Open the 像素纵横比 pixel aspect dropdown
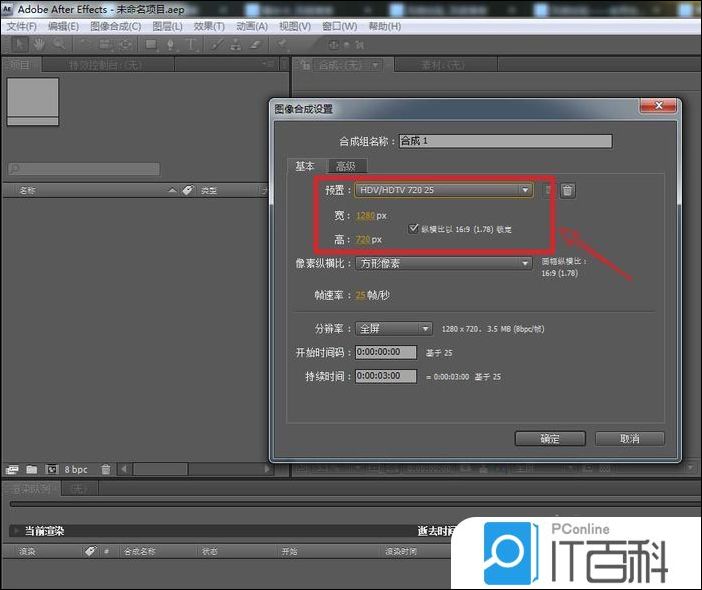Screen dimensions: 702x590 click(x=444, y=264)
